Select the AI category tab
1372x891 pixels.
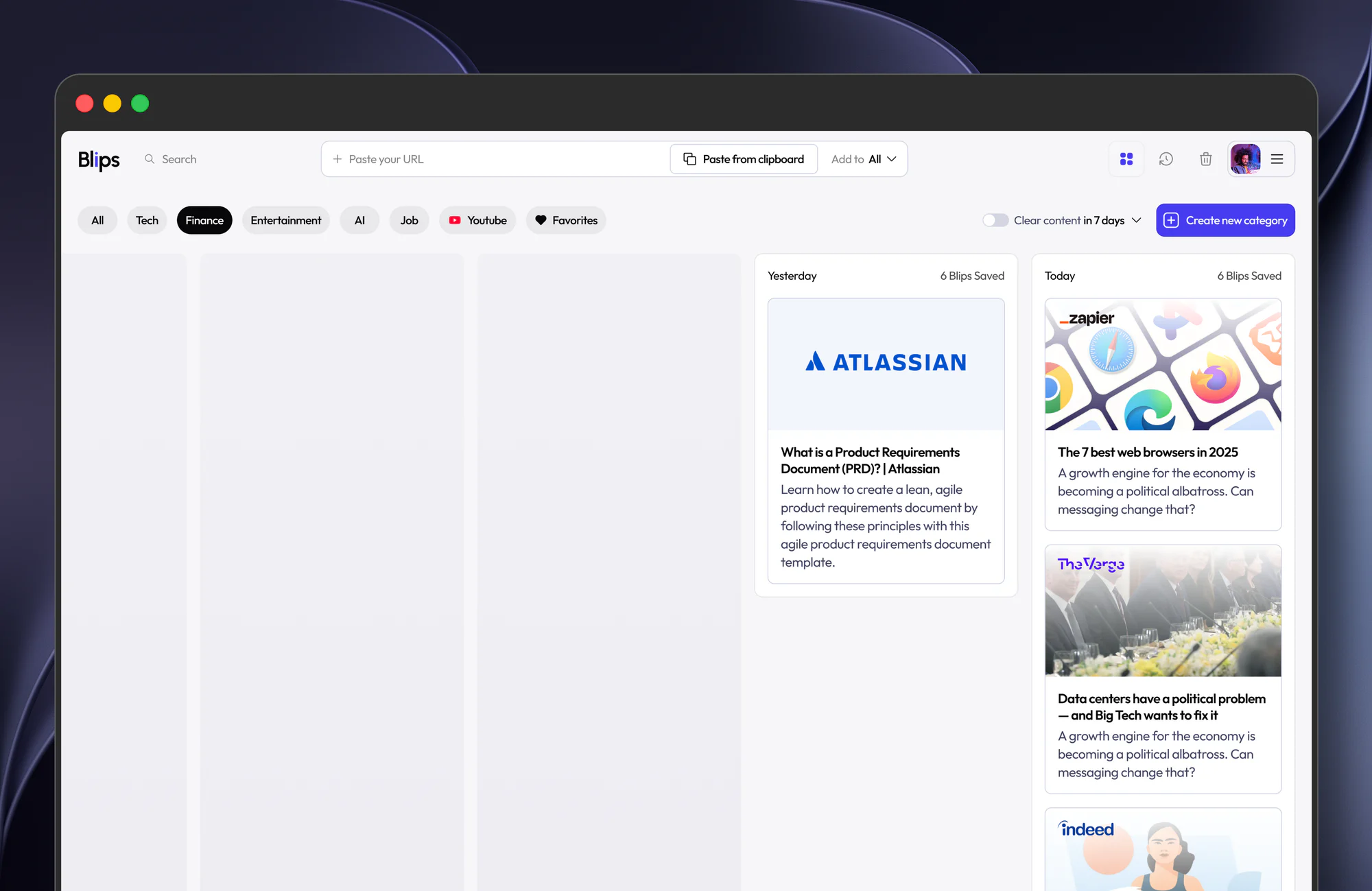(359, 220)
